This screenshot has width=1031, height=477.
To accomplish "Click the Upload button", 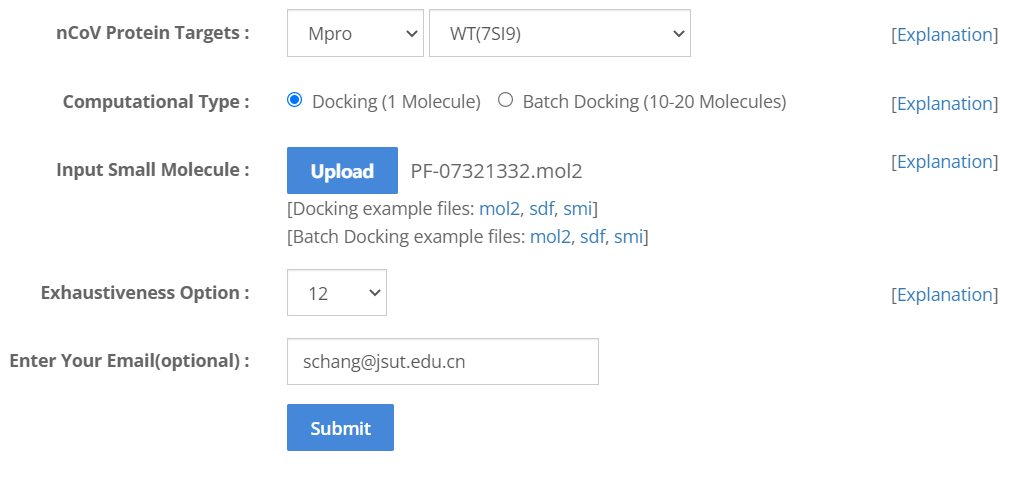I will pos(342,171).
